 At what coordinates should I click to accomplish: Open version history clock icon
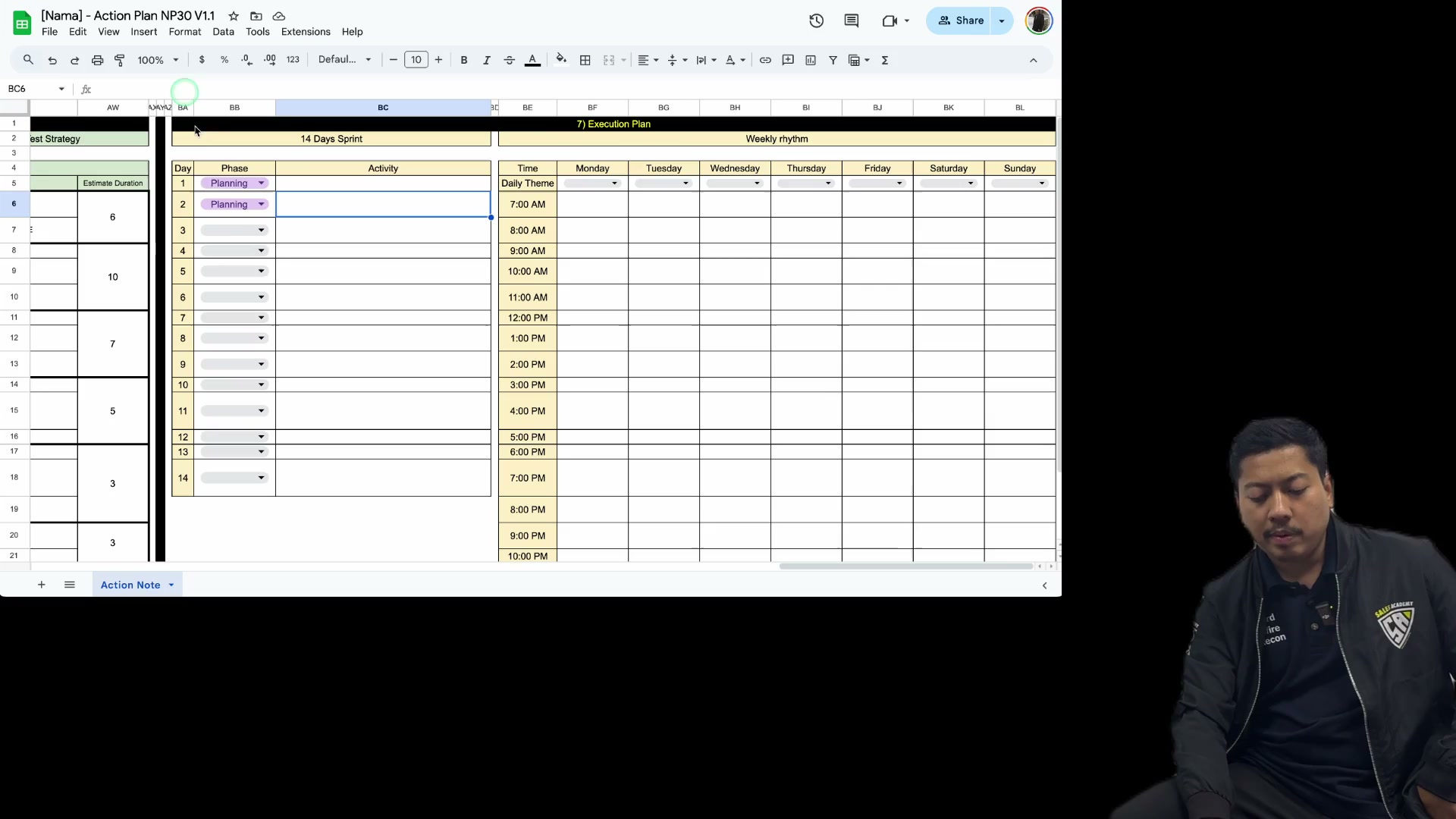(x=817, y=20)
